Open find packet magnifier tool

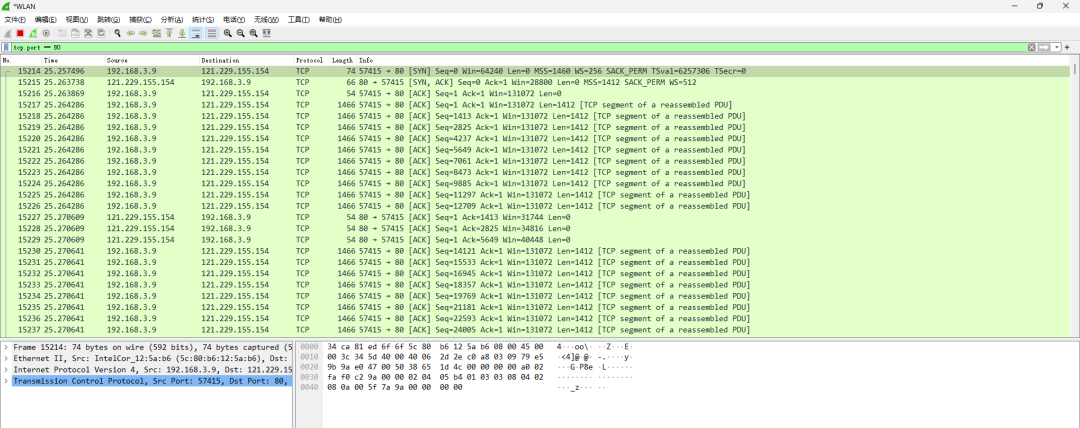pos(118,33)
